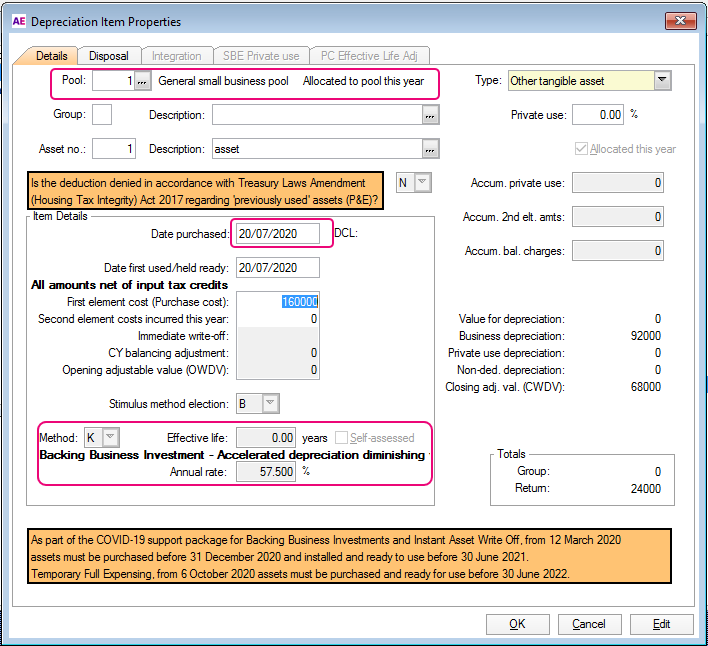Image resolution: width=708 pixels, height=646 pixels.
Task: Toggle the Allocated this year checkbox
Action: click(x=581, y=149)
